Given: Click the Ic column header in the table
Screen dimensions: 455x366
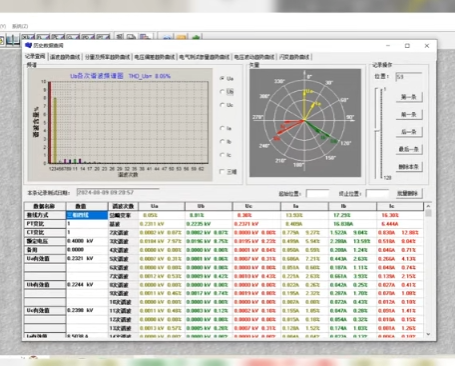Looking at the screenshot, I should click(x=400, y=206).
